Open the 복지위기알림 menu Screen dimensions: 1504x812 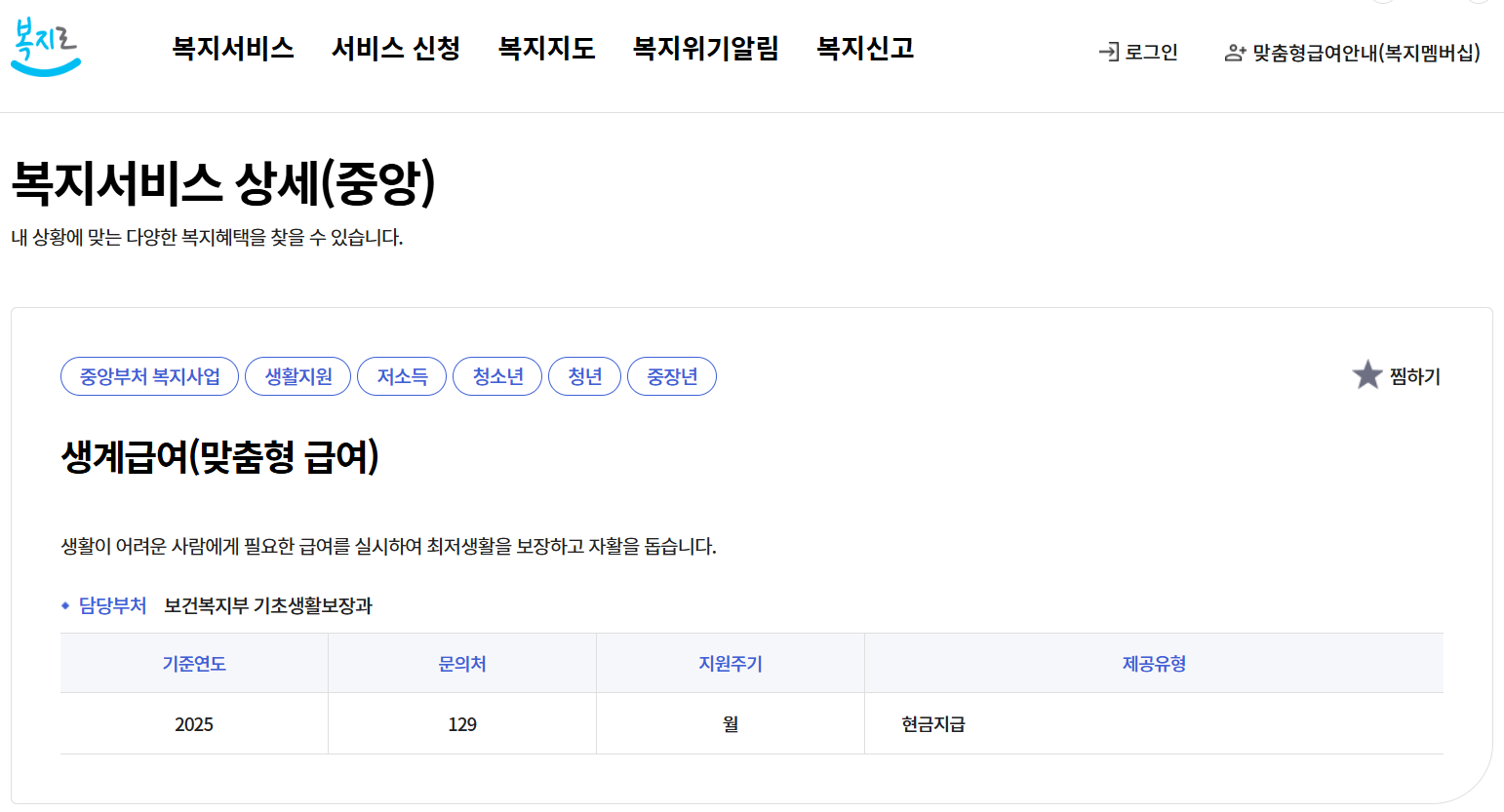point(705,49)
